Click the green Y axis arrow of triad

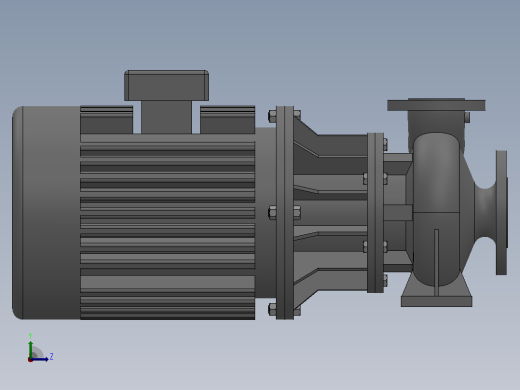click(x=31, y=349)
